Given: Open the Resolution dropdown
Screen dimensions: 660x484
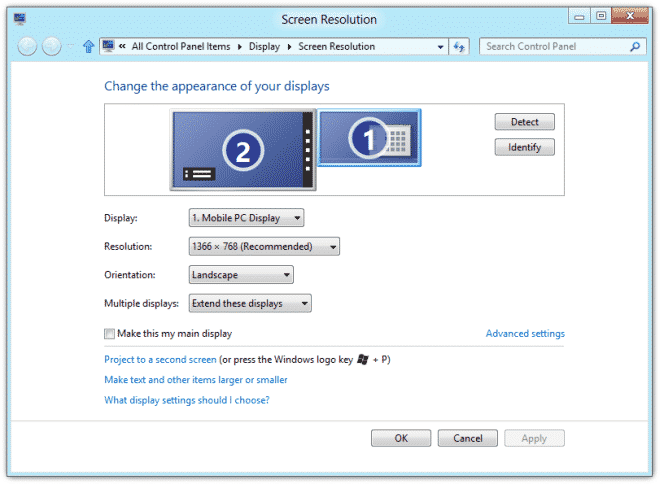Looking at the screenshot, I should tap(264, 247).
